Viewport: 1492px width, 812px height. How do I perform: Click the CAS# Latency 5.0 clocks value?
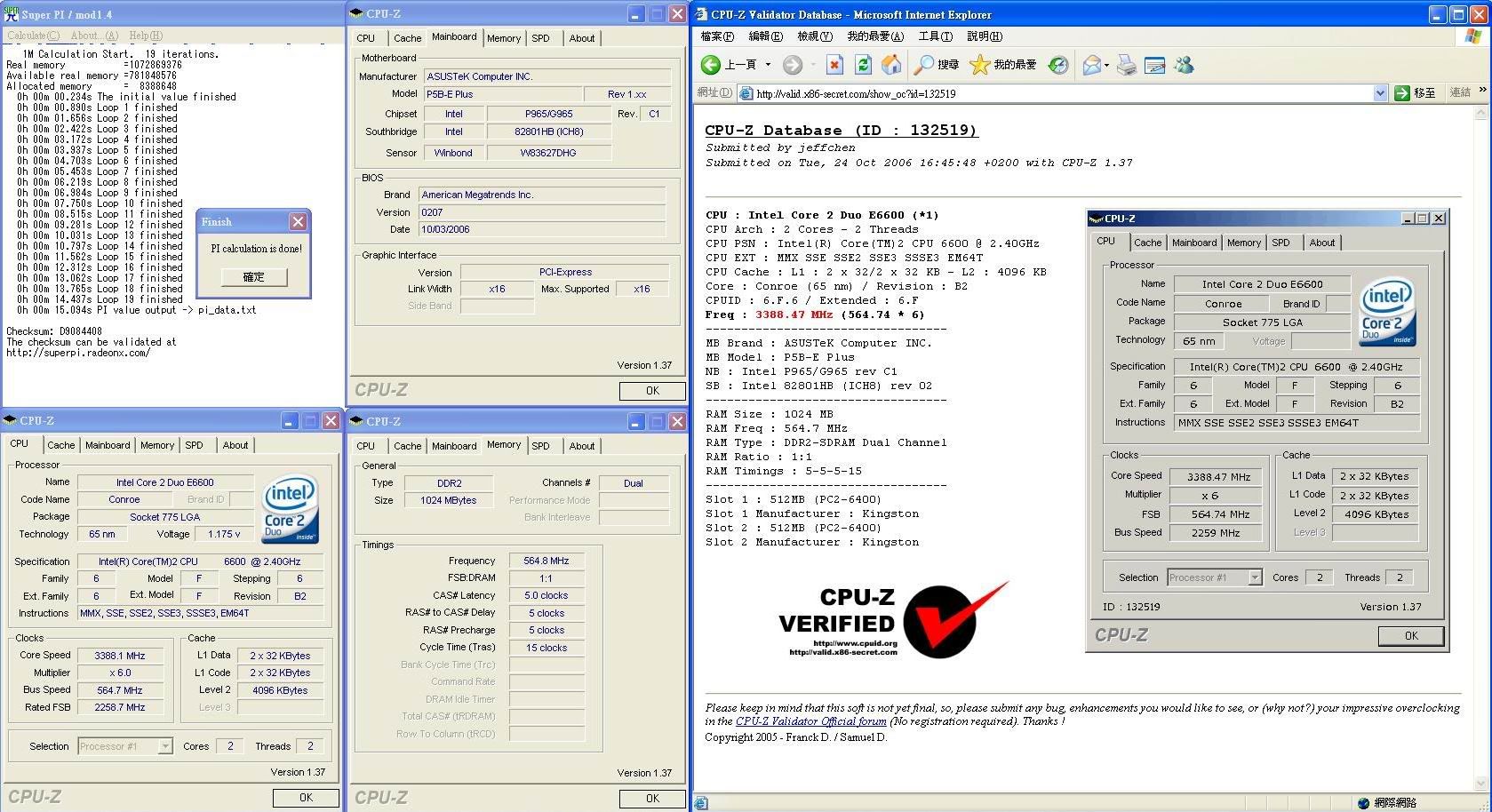pos(547,595)
